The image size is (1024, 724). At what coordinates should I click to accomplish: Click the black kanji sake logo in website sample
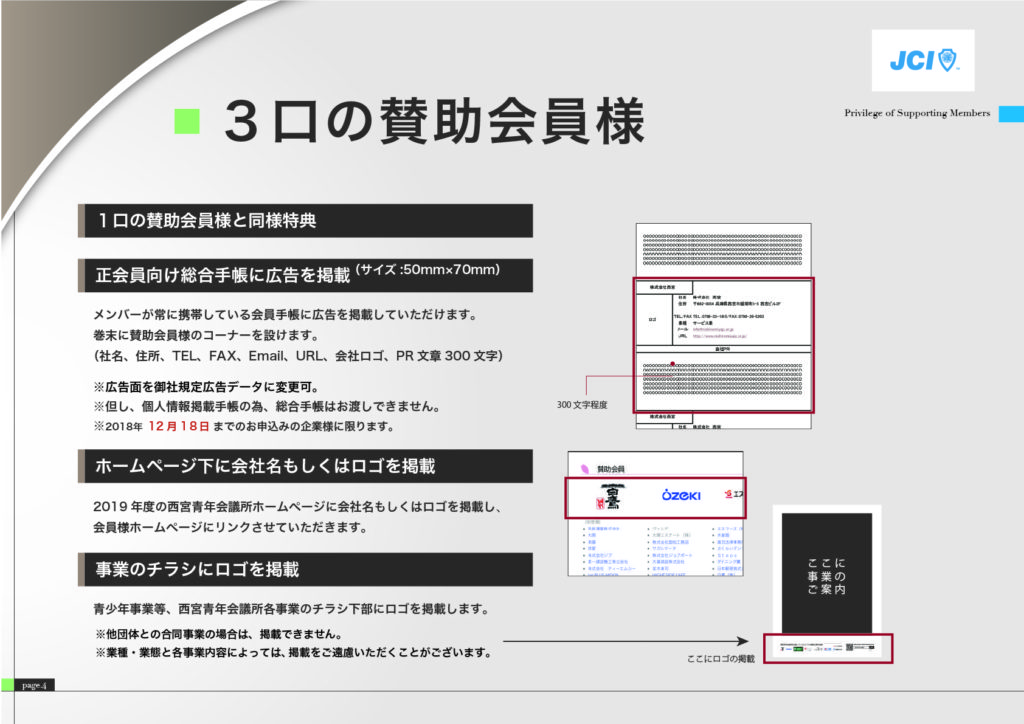point(611,497)
